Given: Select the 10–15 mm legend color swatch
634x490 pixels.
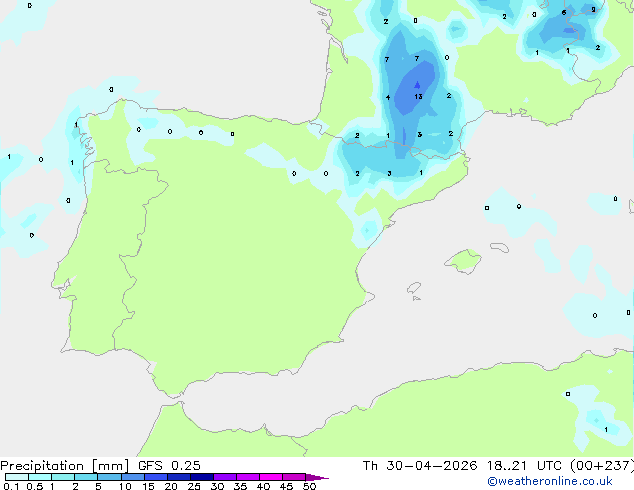Looking at the screenshot, I should [x=133, y=477].
